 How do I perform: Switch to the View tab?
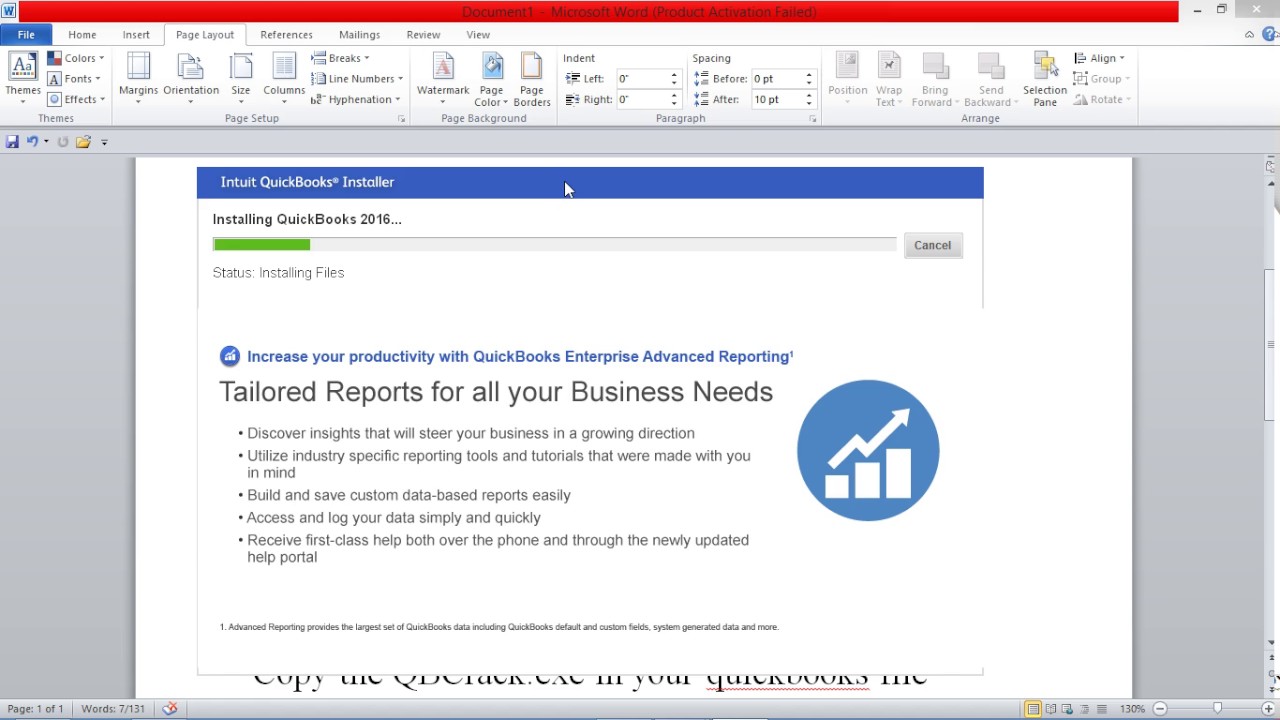click(x=478, y=35)
